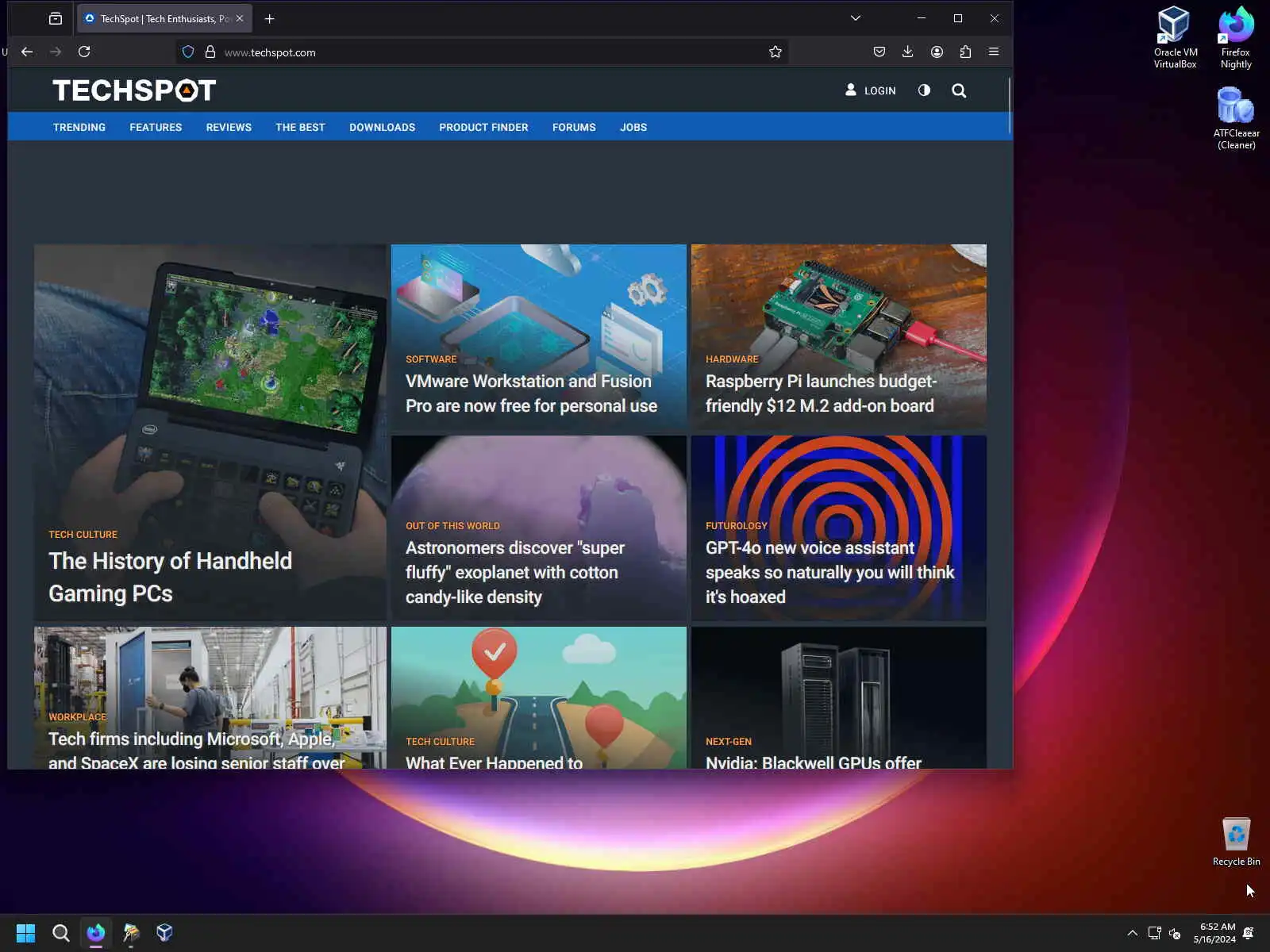Click the www.techspot.com address bar
Screen dimensions: 1270x952
(x=482, y=52)
